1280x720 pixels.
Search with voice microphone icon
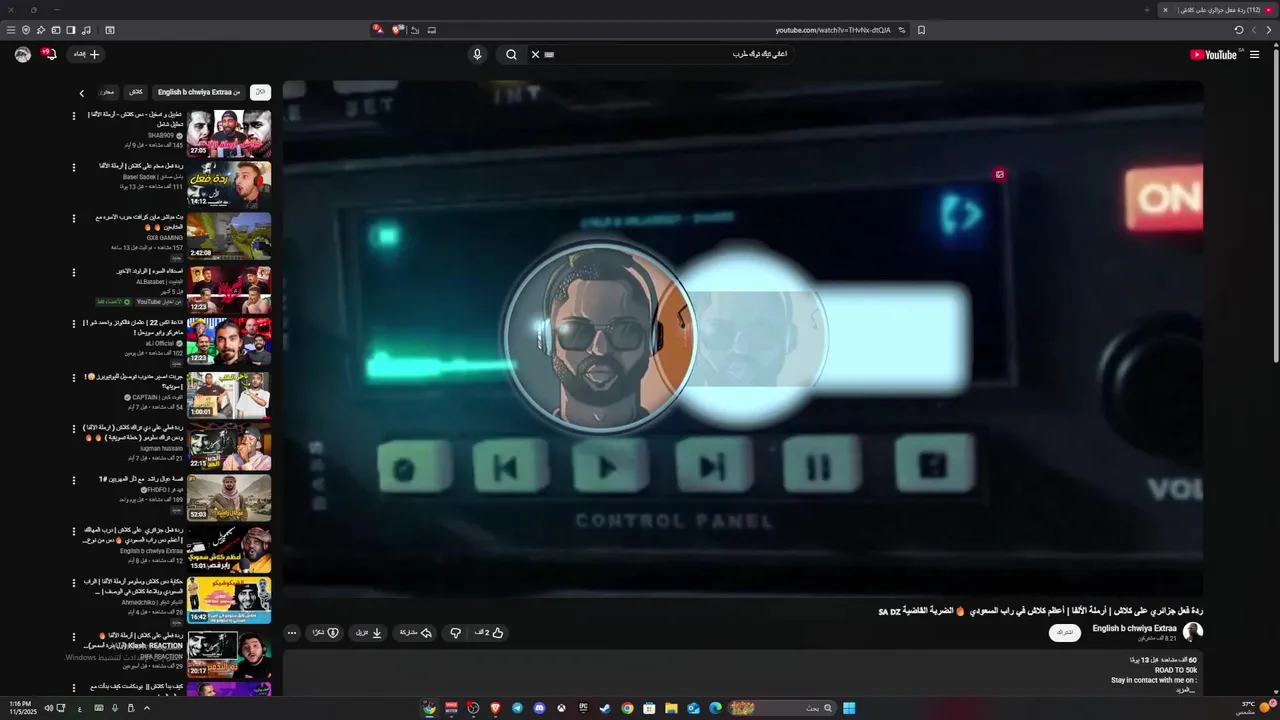(x=477, y=54)
